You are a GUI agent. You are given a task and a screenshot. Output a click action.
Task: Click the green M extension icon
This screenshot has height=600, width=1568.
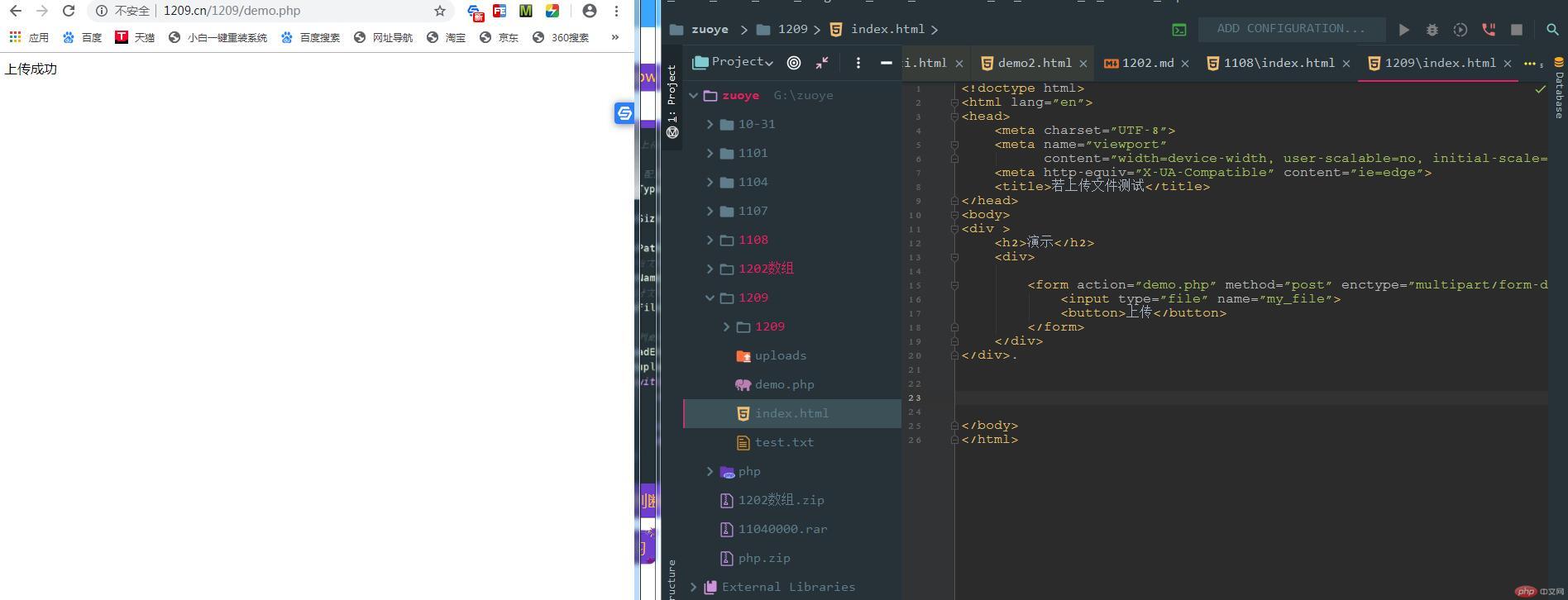click(525, 11)
